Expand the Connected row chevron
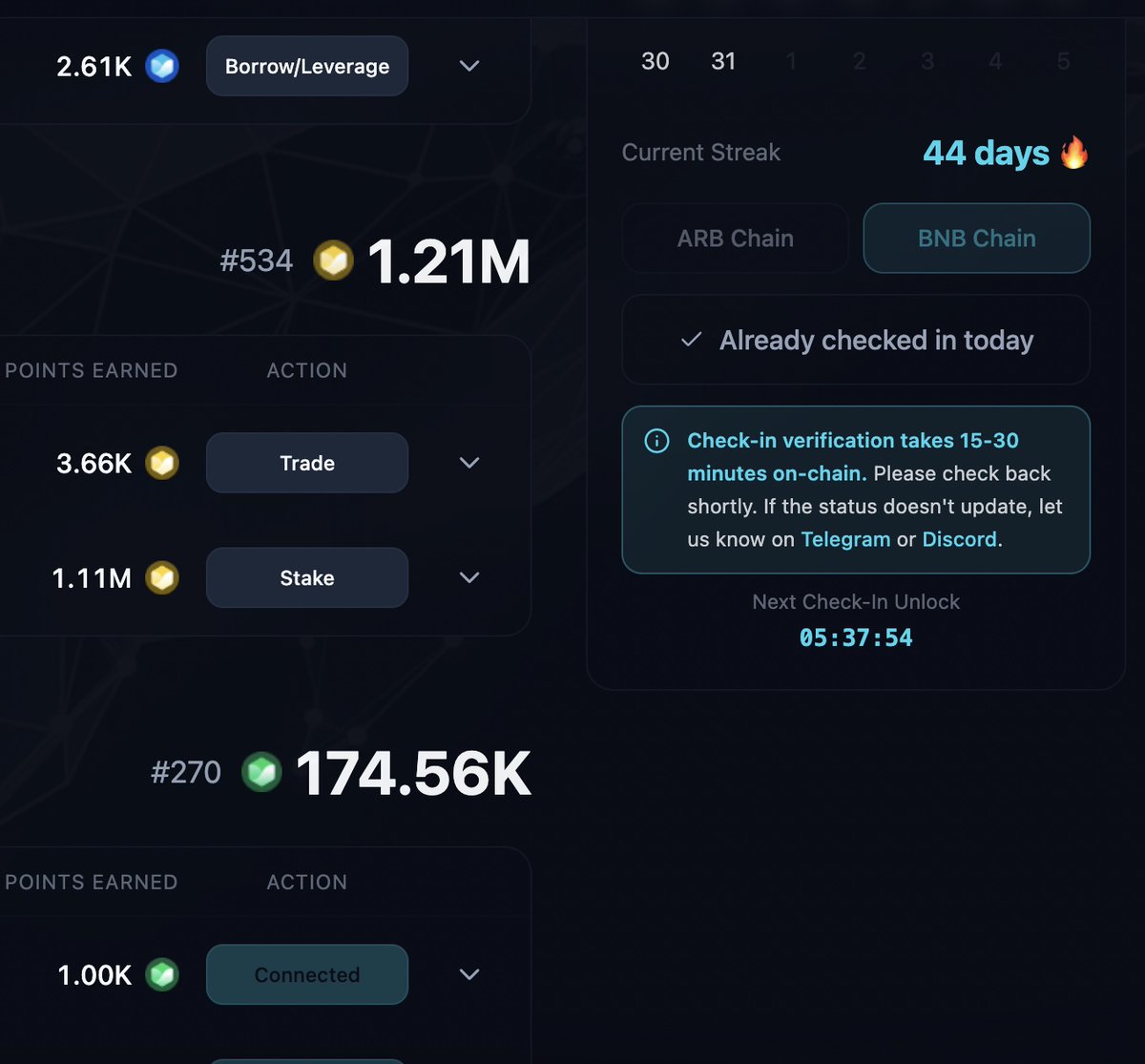The height and width of the screenshot is (1064, 1145). click(x=468, y=974)
